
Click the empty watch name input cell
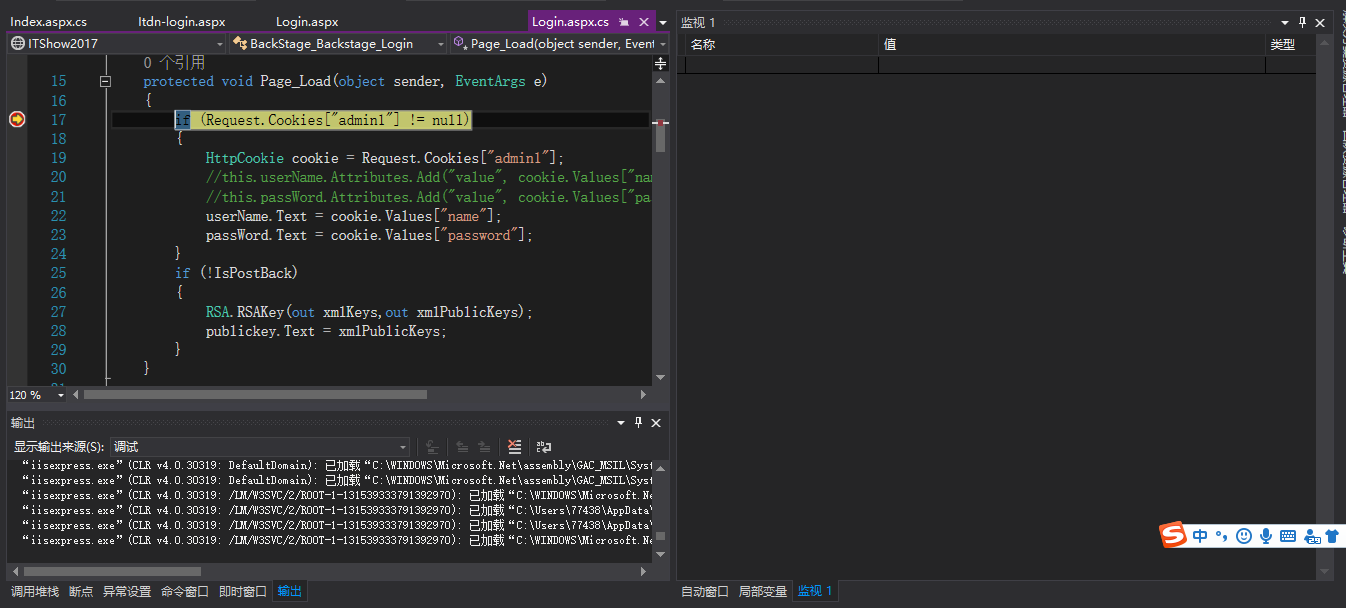tap(781, 65)
